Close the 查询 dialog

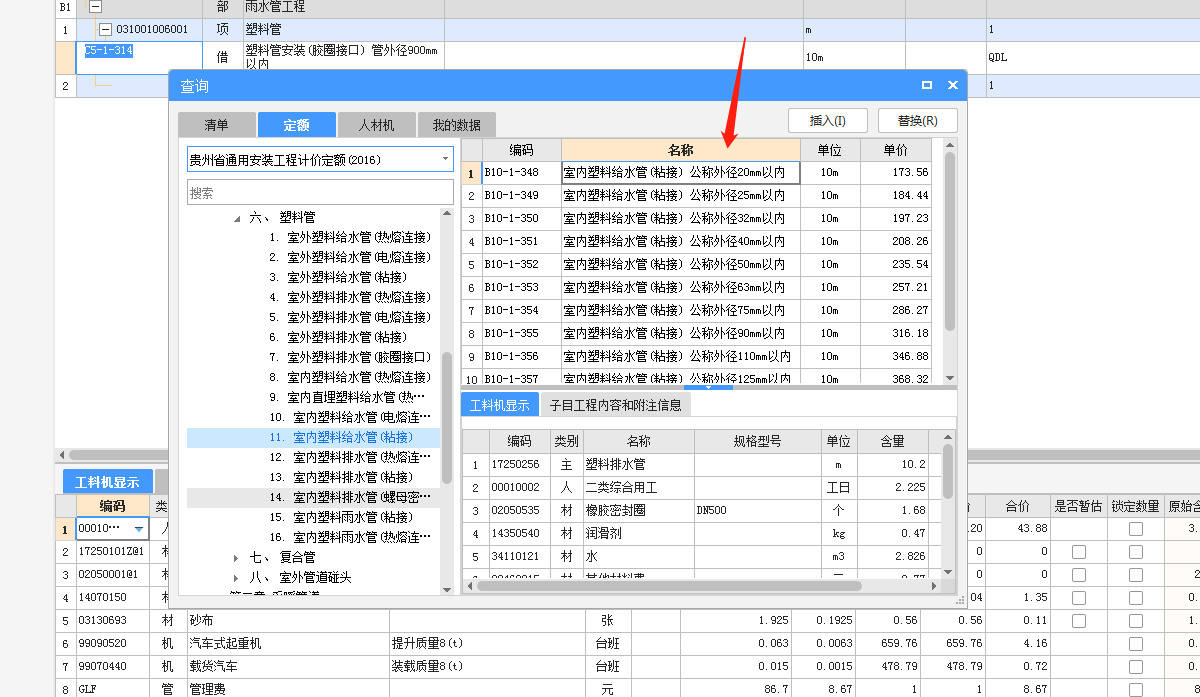pyautogui.click(x=952, y=86)
